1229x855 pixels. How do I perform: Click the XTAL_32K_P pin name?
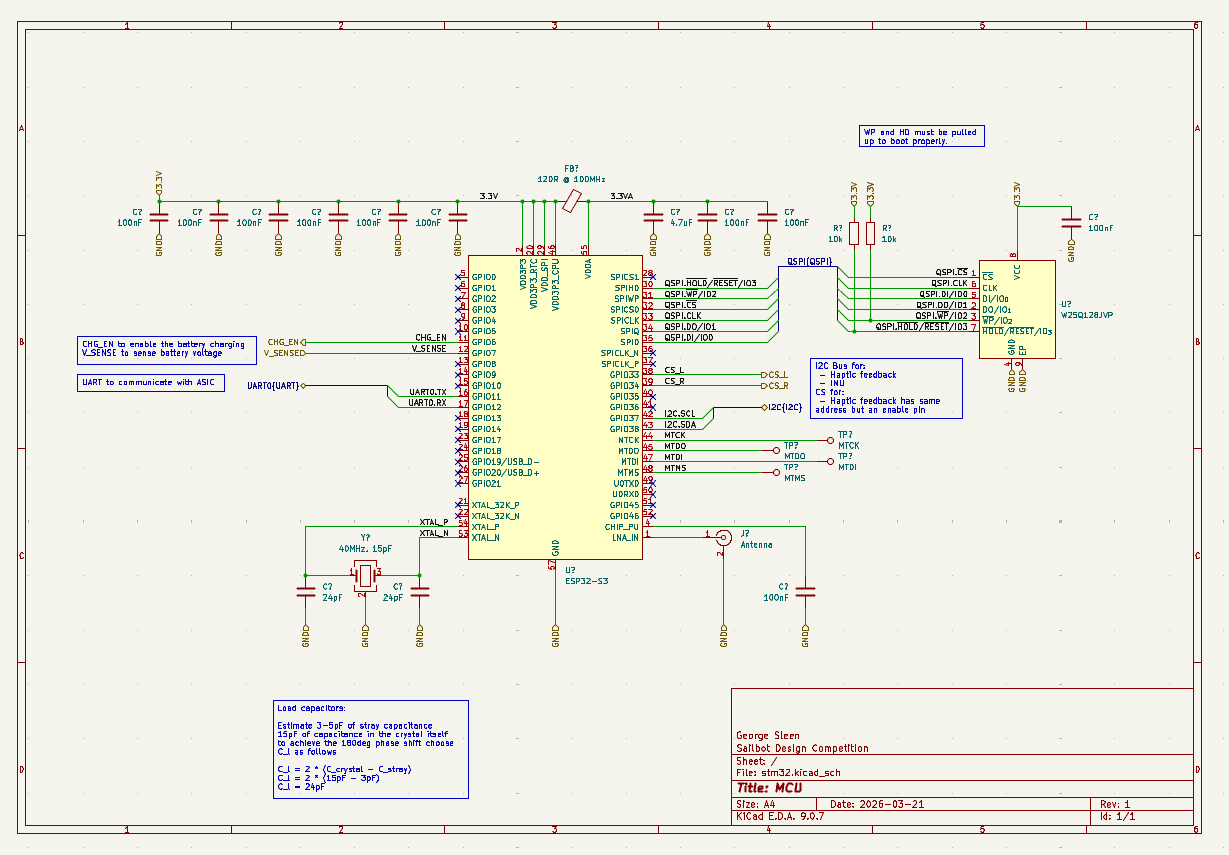click(x=496, y=505)
